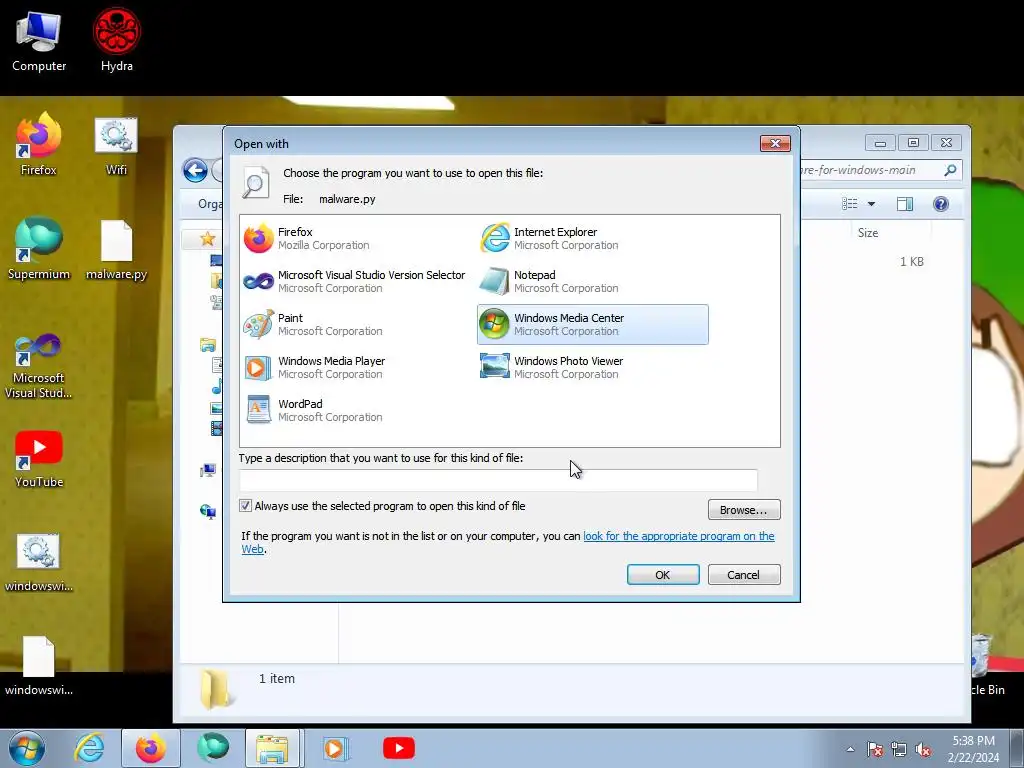Select the YouTube desktop shortcut

pyautogui.click(x=39, y=458)
